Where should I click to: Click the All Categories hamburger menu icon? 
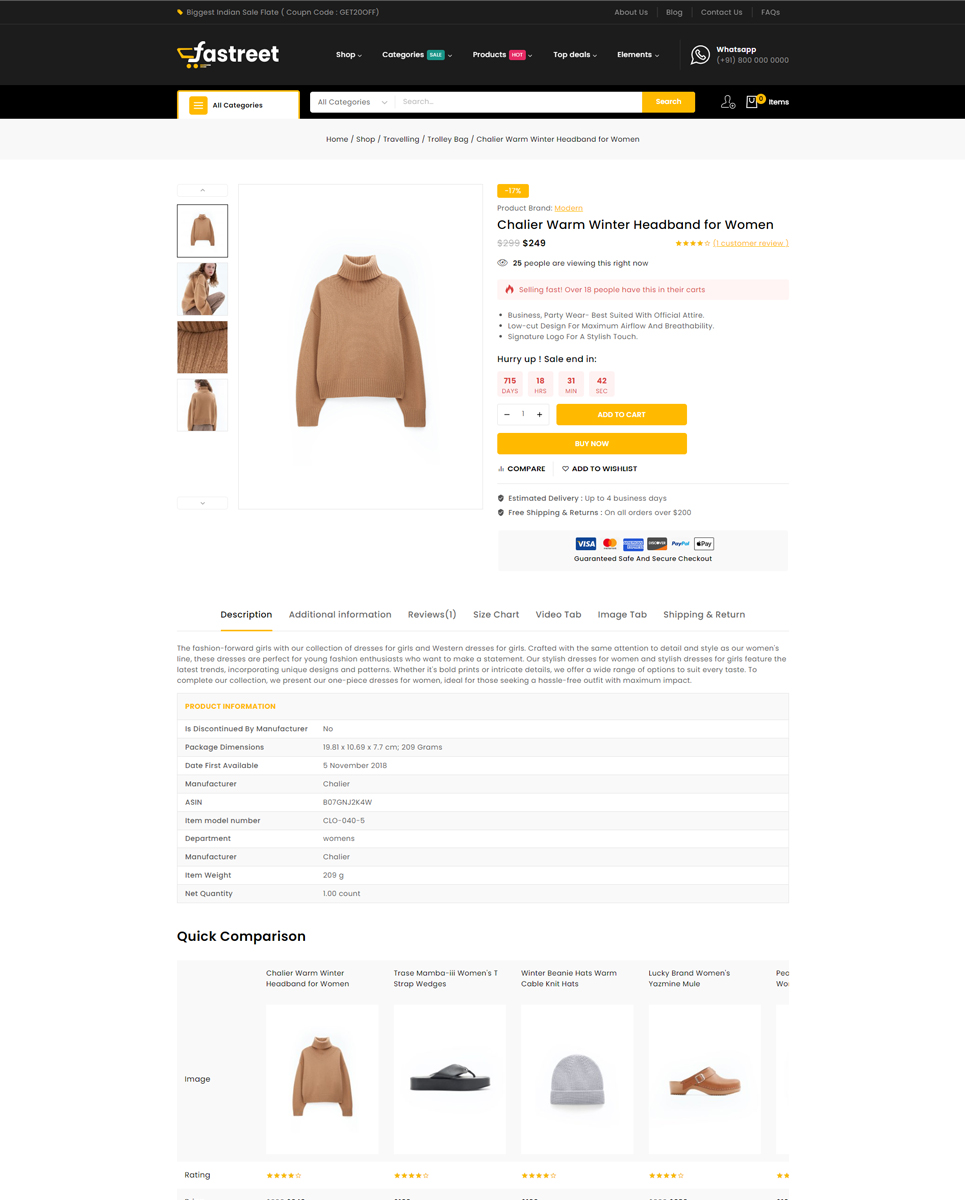click(198, 105)
